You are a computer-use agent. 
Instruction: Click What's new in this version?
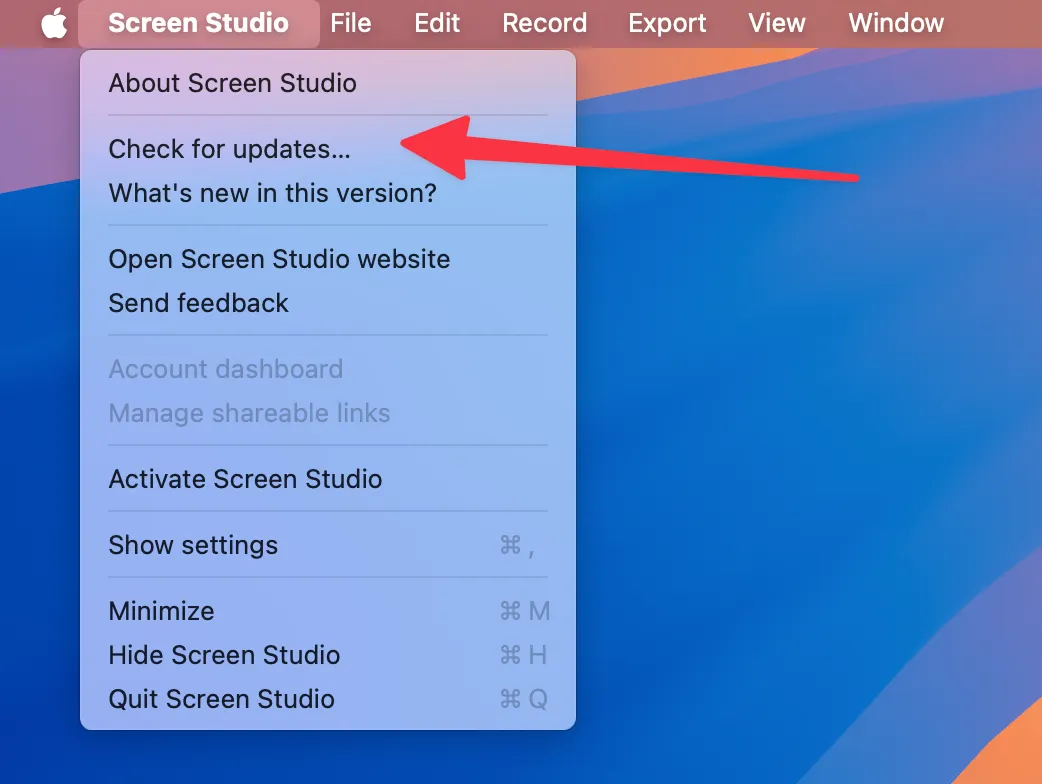coord(272,193)
